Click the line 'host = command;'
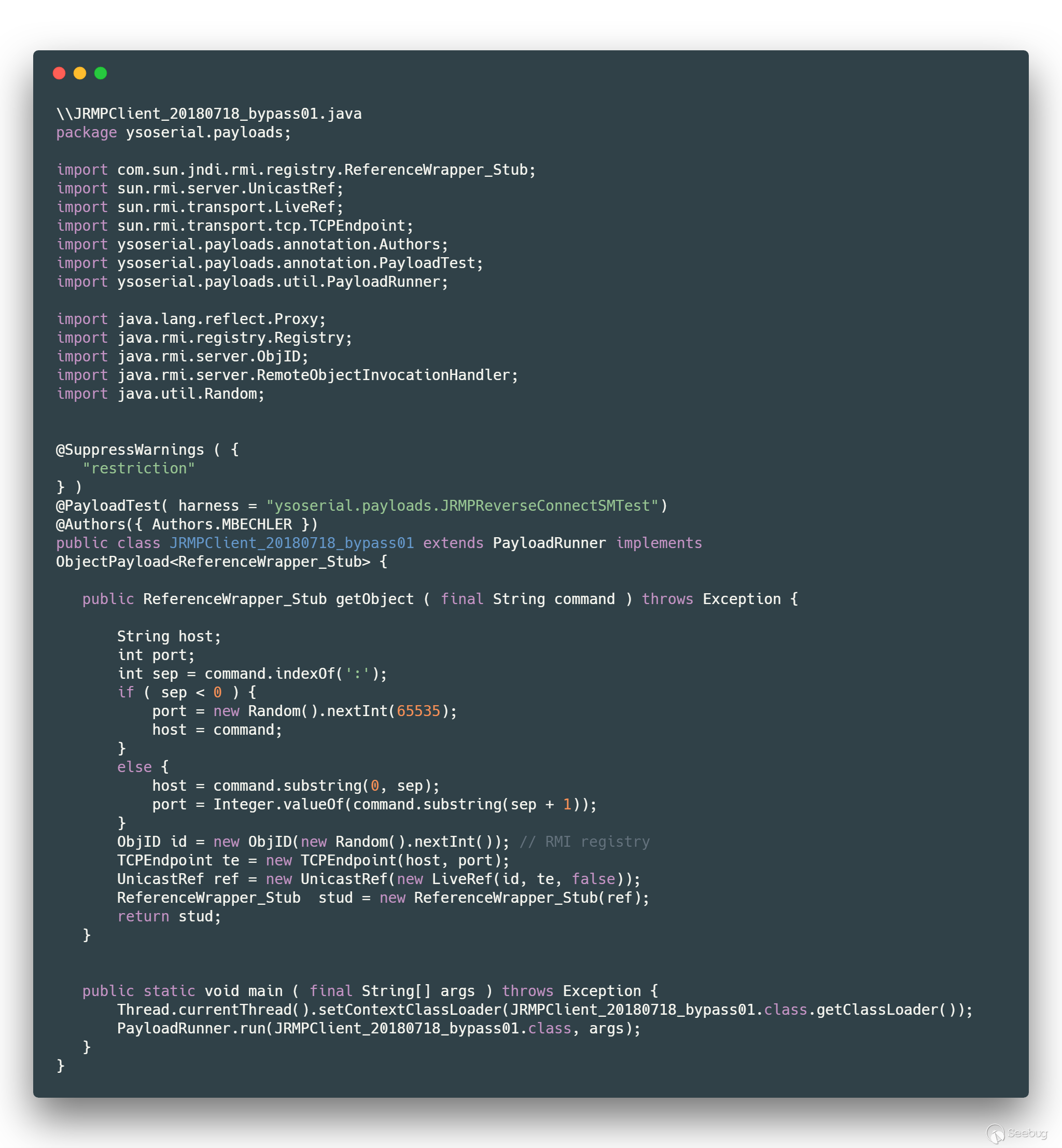 (217, 730)
